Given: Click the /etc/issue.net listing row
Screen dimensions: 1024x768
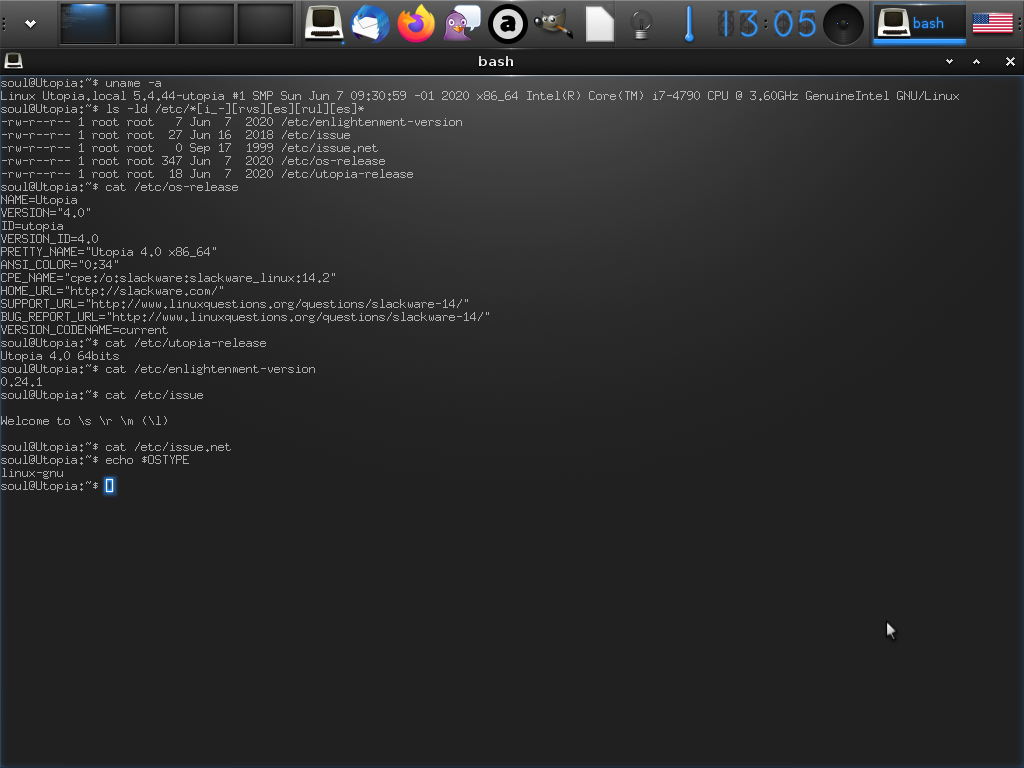Looking at the screenshot, I should pyautogui.click(x=189, y=148).
